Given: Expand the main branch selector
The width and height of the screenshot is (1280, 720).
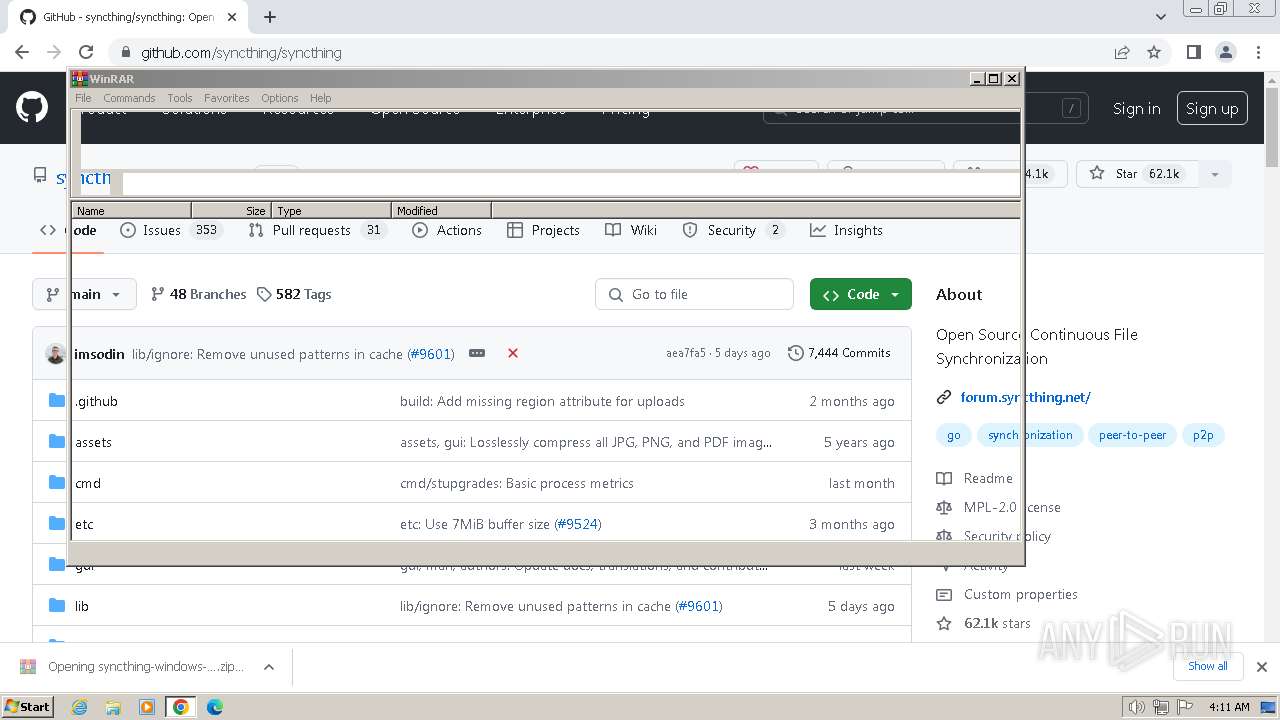Looking at the screenshot, I should (84, 294).
